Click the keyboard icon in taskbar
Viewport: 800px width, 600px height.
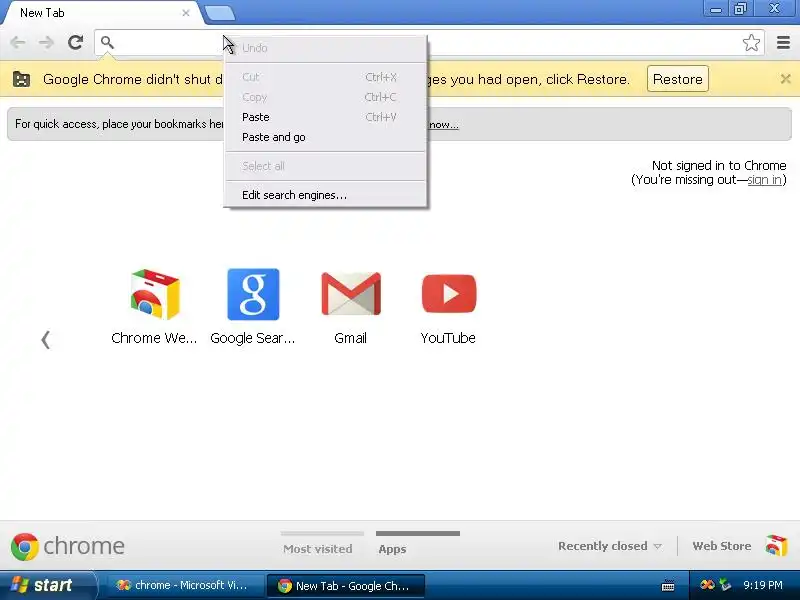tap(668, 586)
